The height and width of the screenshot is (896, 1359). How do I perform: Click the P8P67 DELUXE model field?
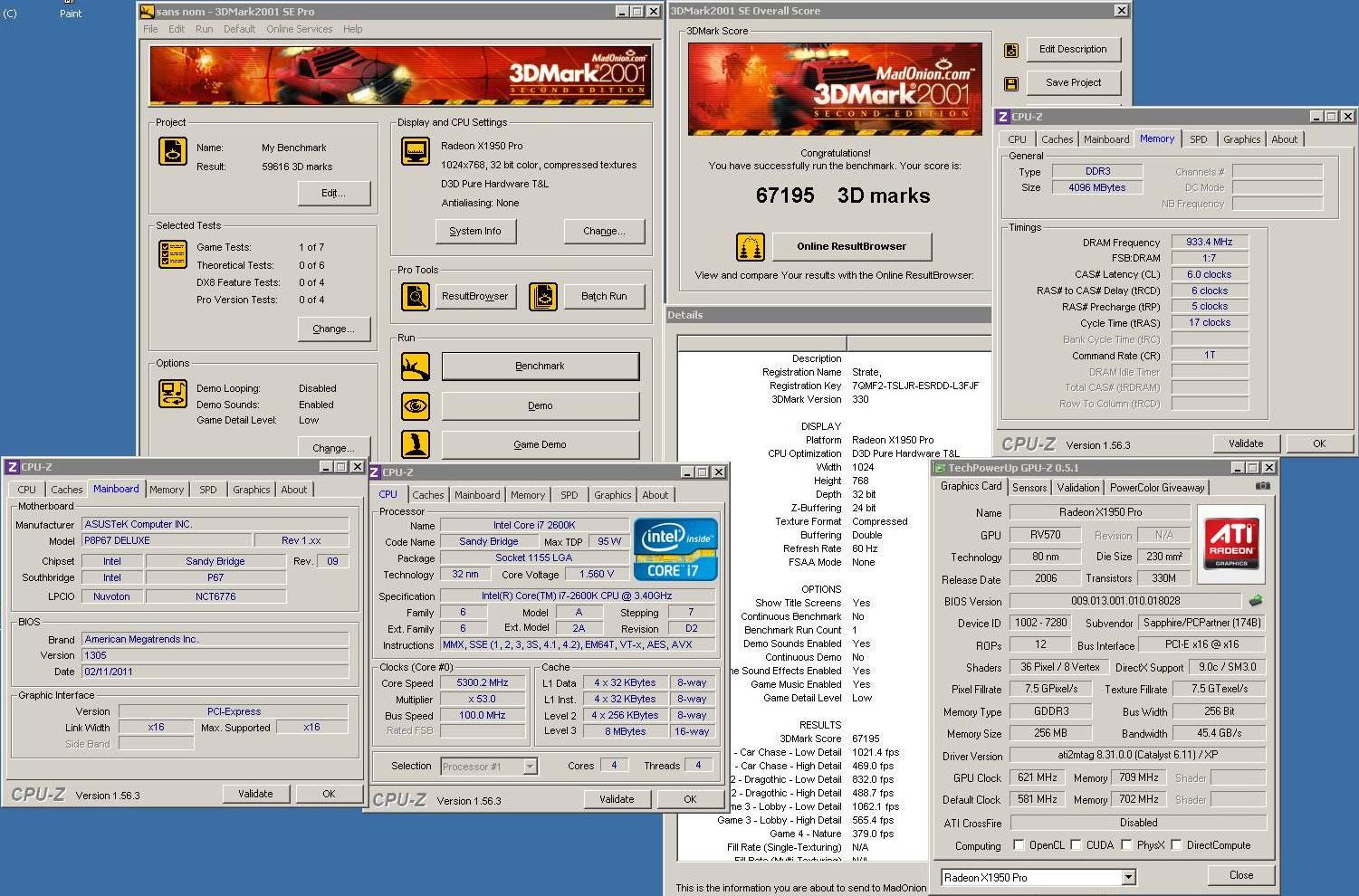click(x=165, y=540)
